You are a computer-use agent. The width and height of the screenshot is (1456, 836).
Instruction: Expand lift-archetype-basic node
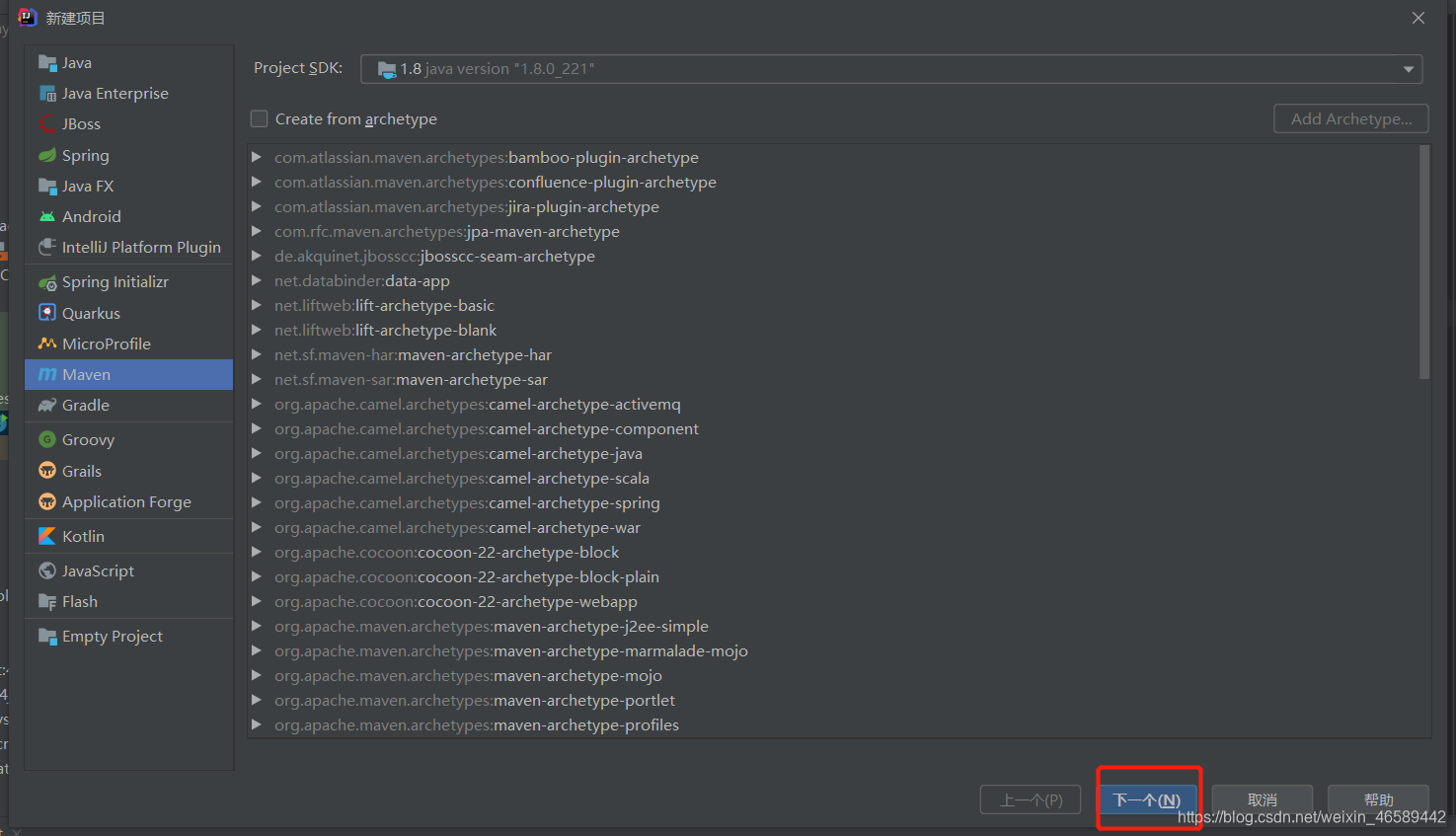click(x=257, y=305)
